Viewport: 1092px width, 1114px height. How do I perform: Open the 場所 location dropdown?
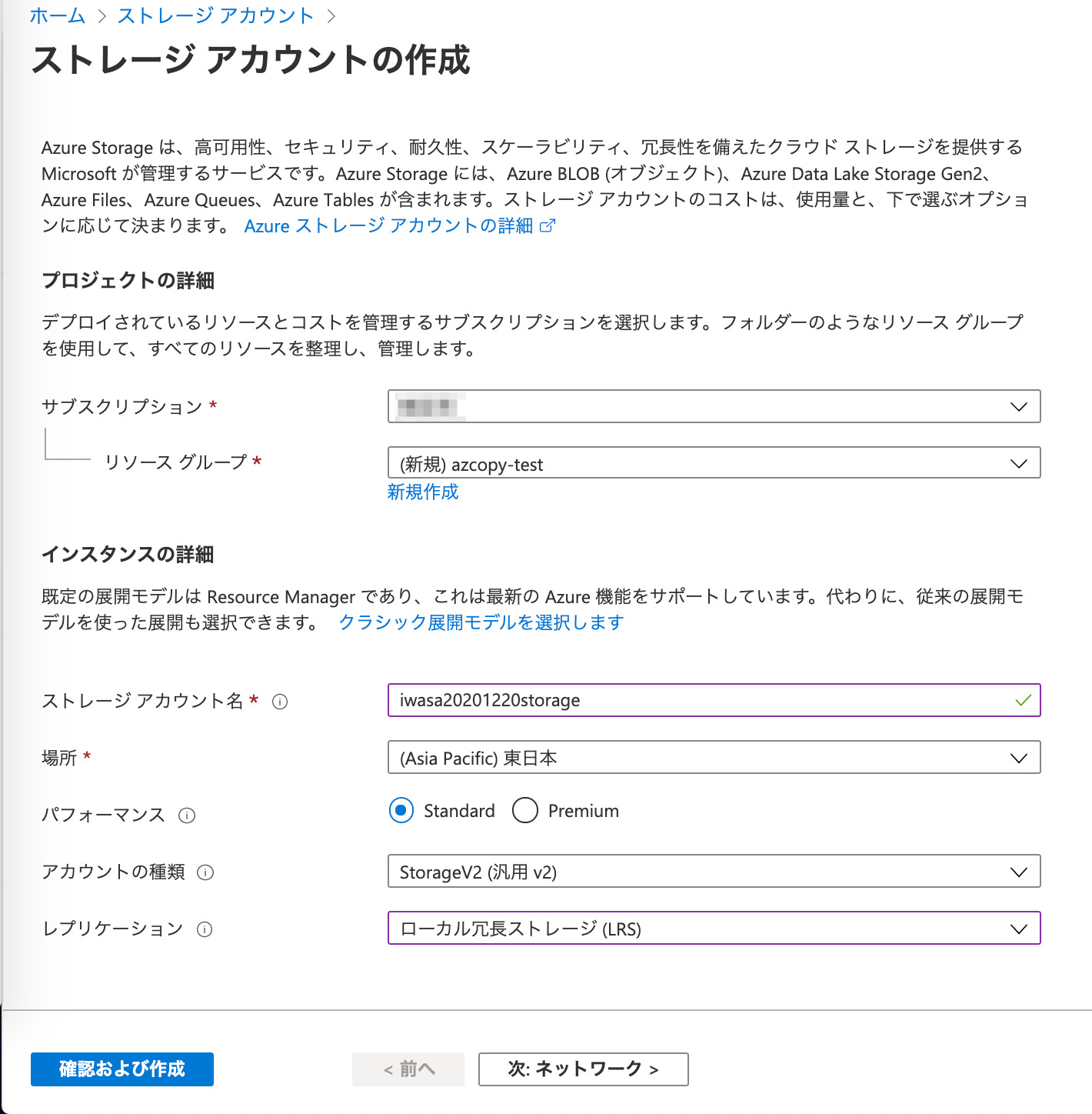click(714, 757)
